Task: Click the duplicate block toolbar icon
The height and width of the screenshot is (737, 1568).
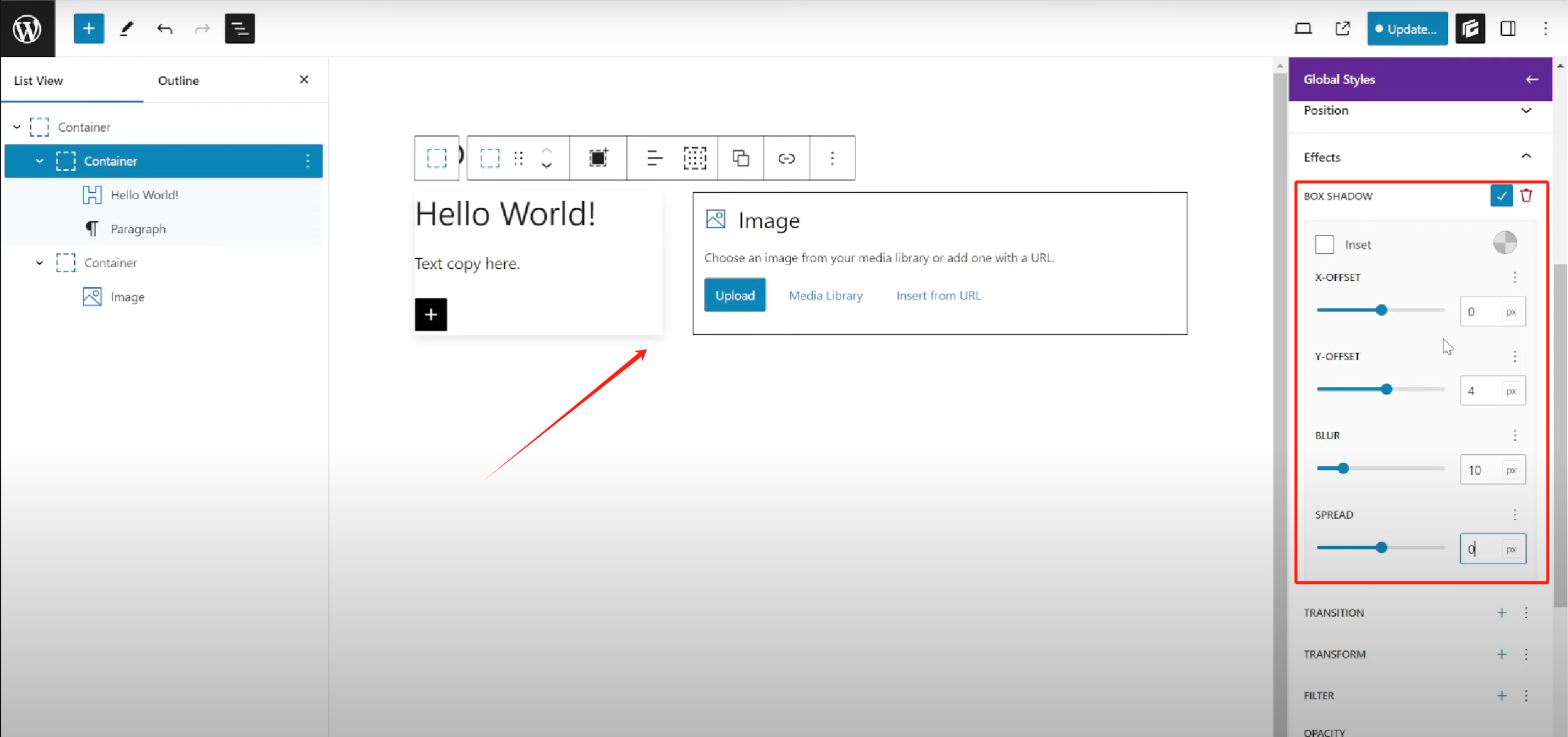Action: (x=740, y=158)
